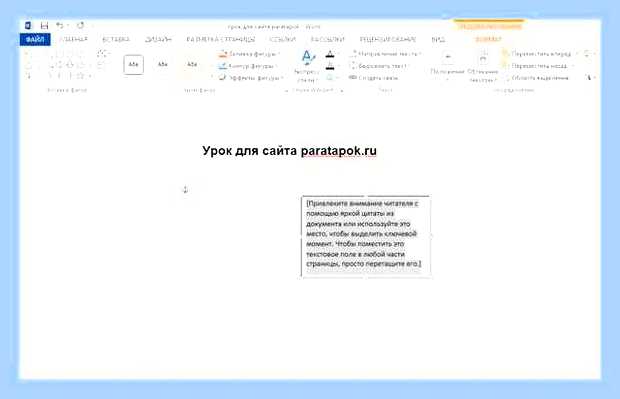
Task: Select the second Abc shape style
Action: tap(163, 64)
